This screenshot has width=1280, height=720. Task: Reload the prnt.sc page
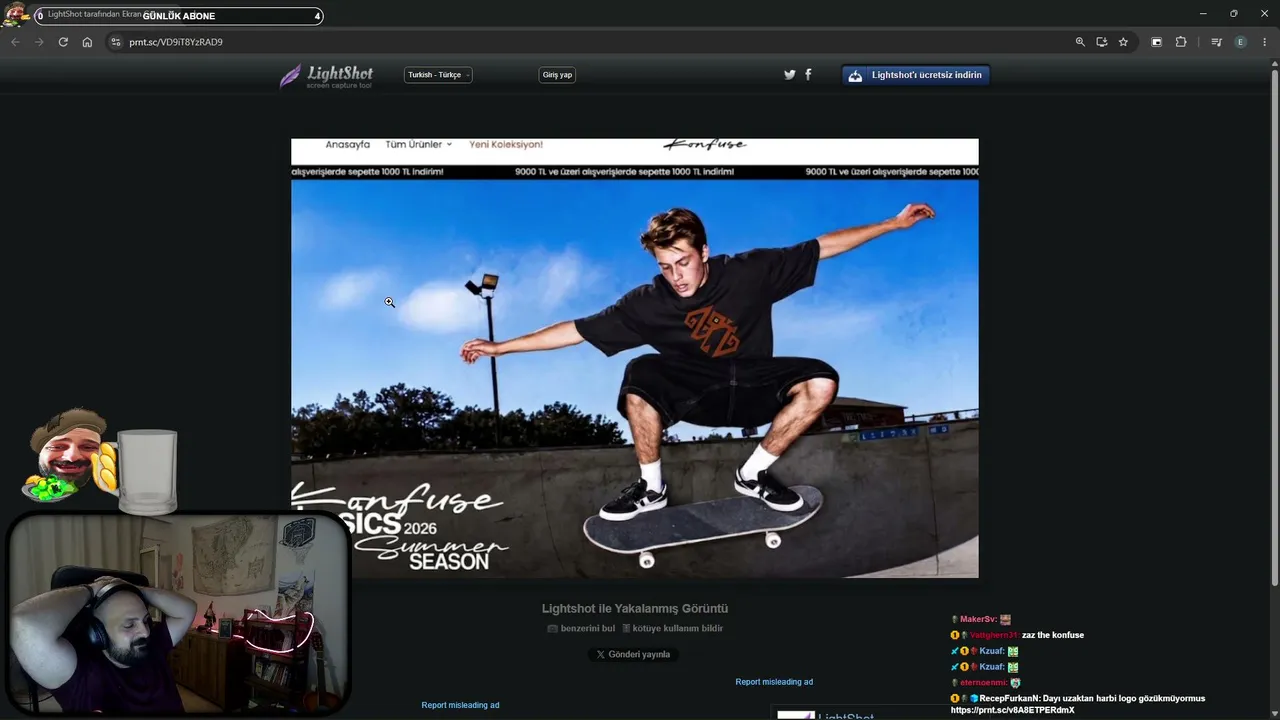click(x=63, y=42)
